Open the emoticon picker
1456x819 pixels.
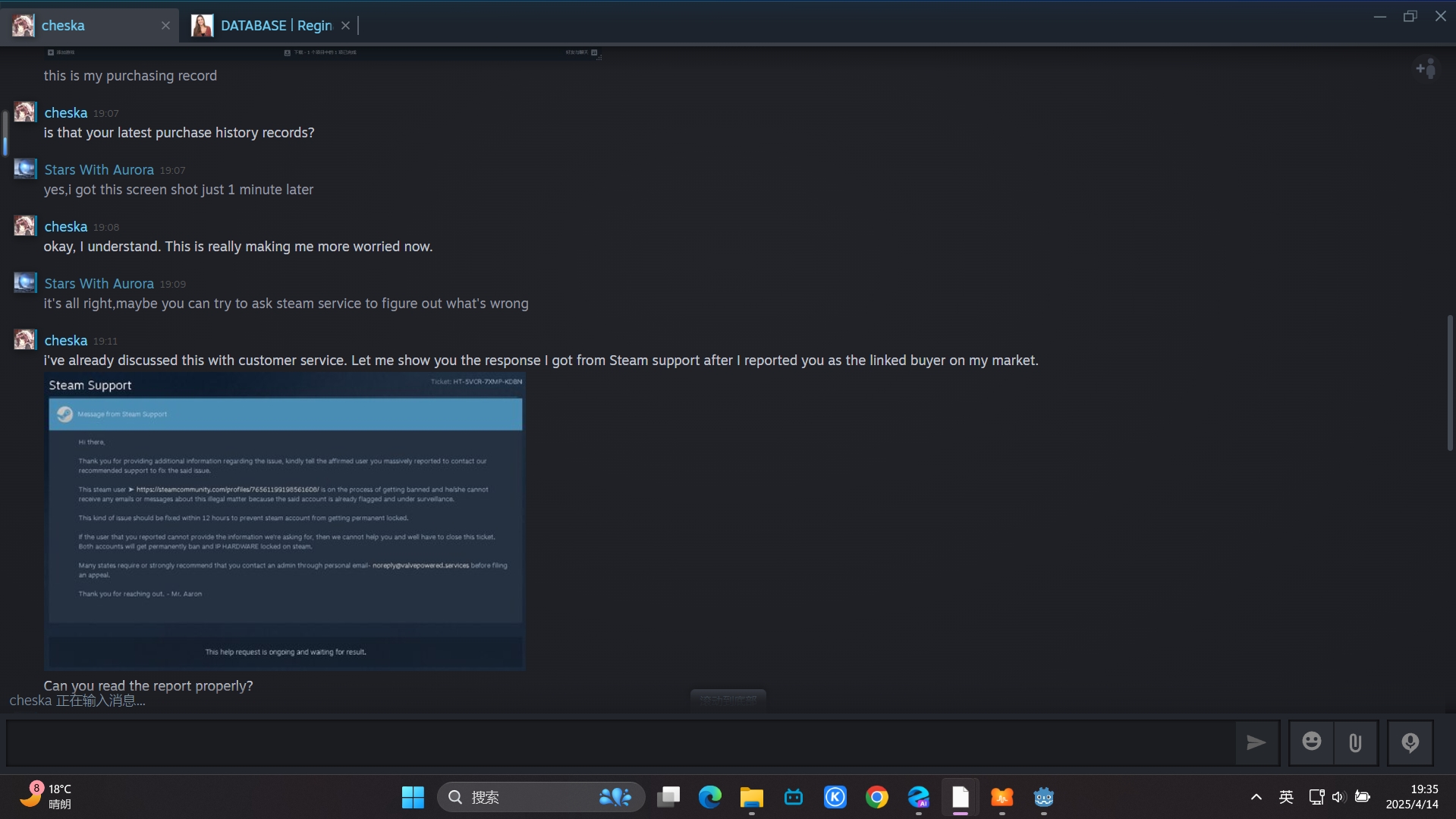(x=1311, y=742)
